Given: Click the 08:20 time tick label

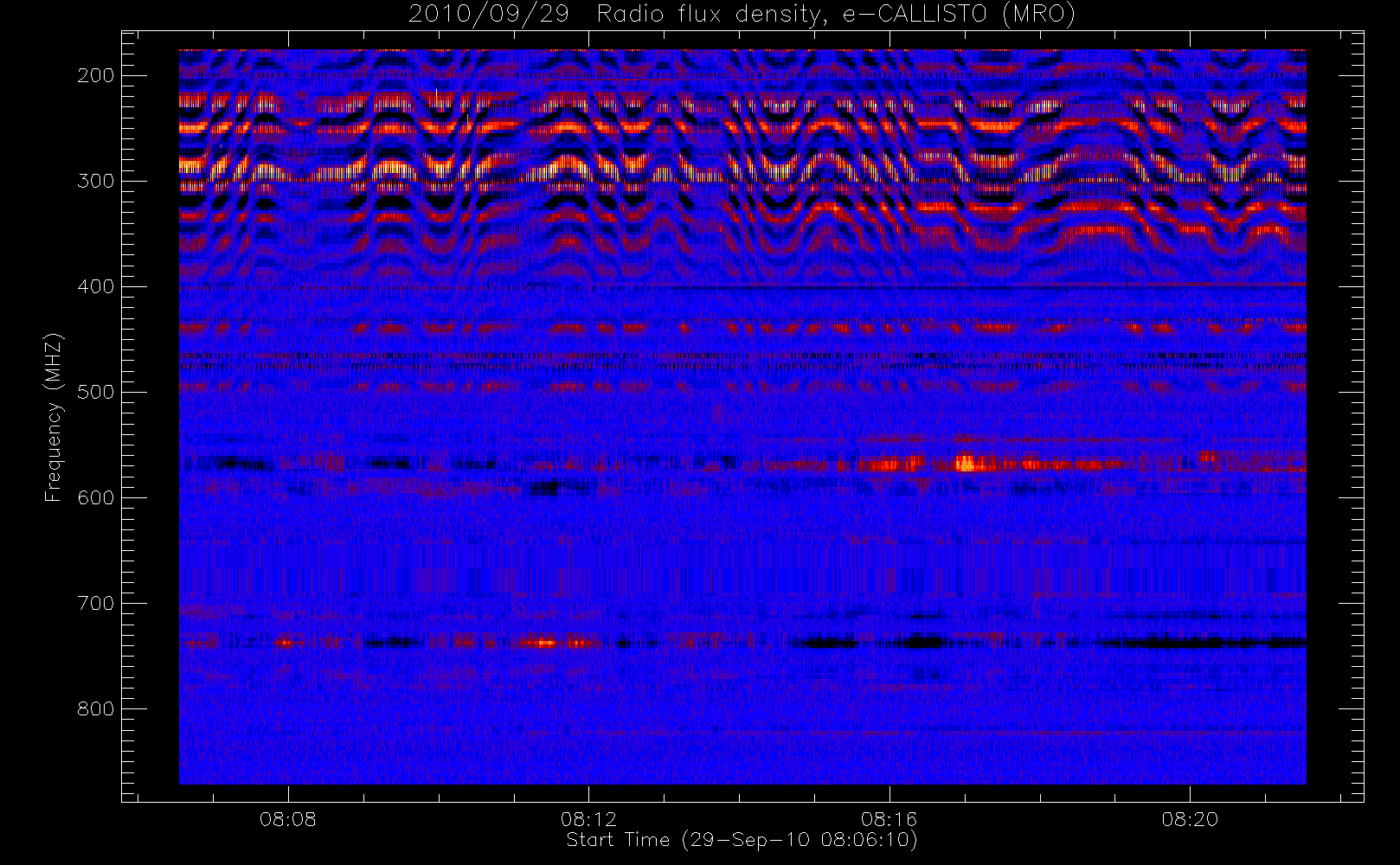Looking at the screenshot, I should click(1190, 819).
